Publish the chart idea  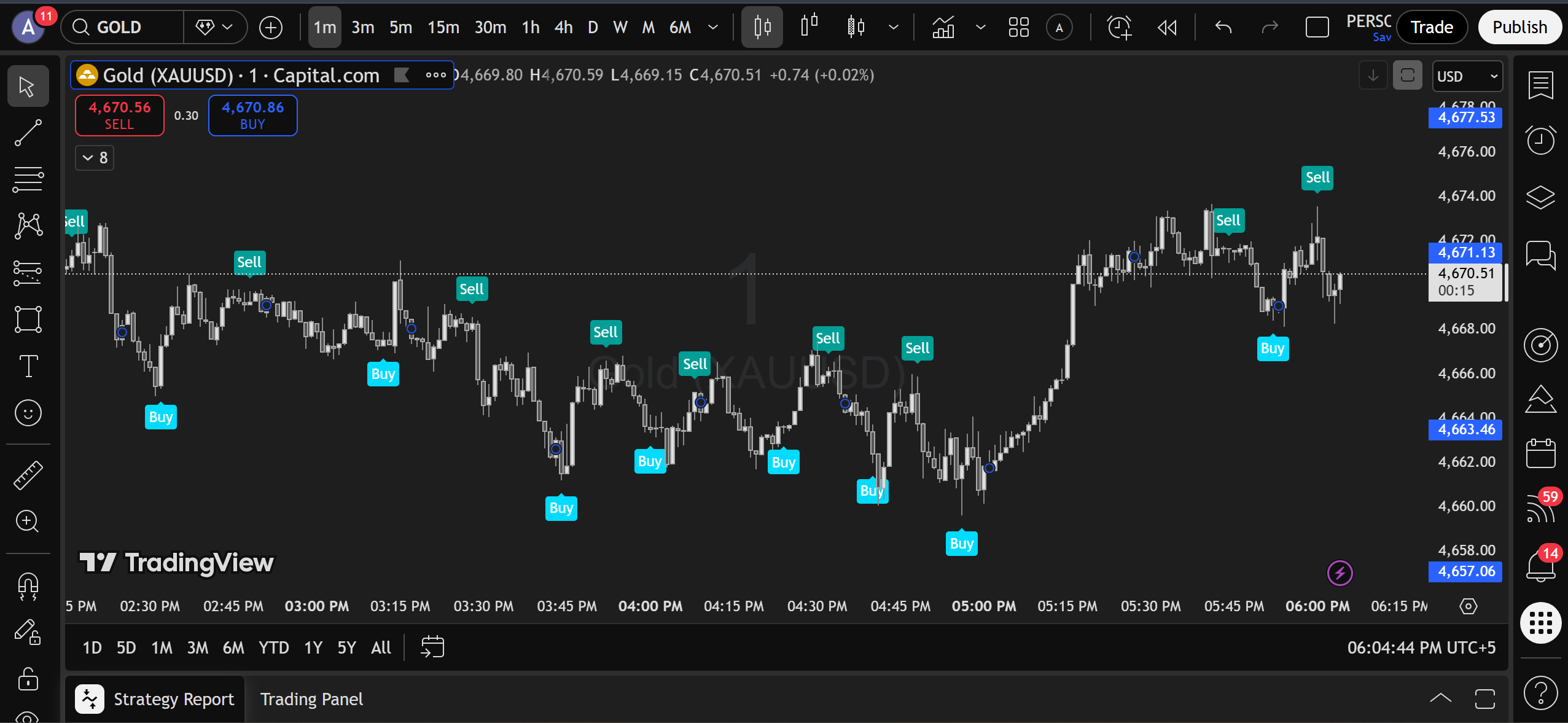1519,27
